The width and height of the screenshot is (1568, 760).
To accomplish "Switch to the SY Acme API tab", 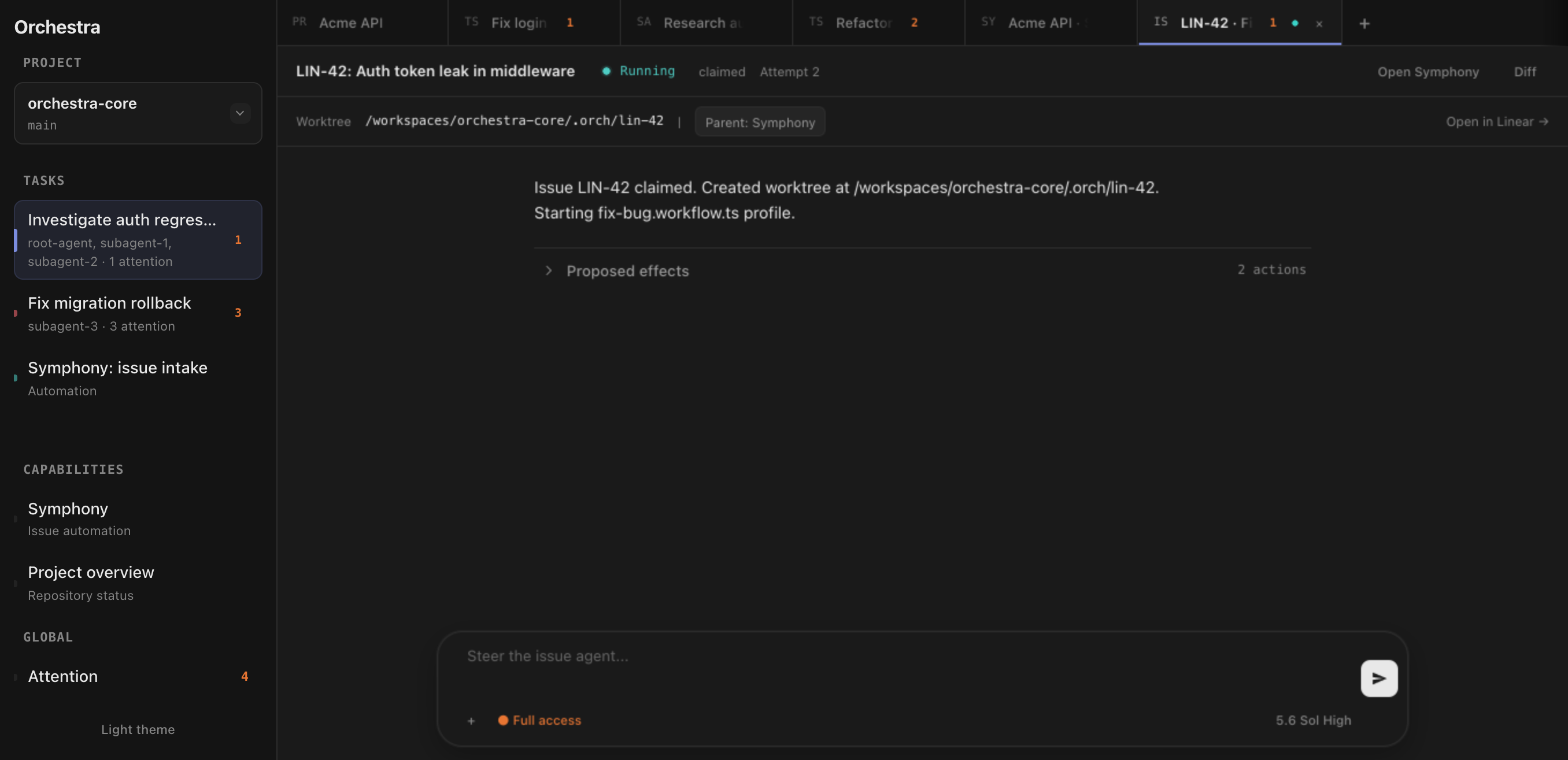I will pyautogui.click(x=1051, y=23).
